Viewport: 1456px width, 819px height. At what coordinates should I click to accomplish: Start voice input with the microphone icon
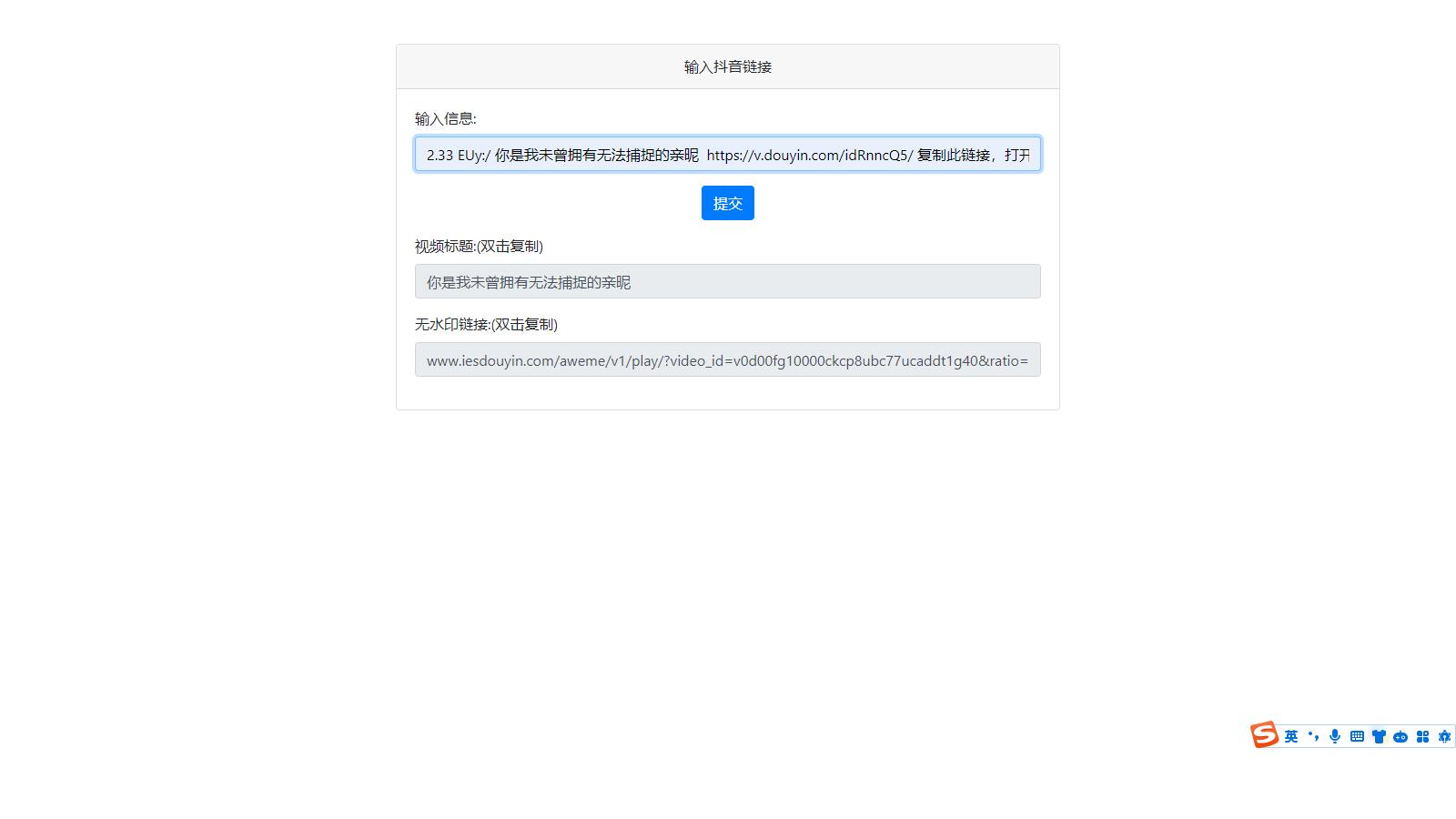click(1335, 736)
